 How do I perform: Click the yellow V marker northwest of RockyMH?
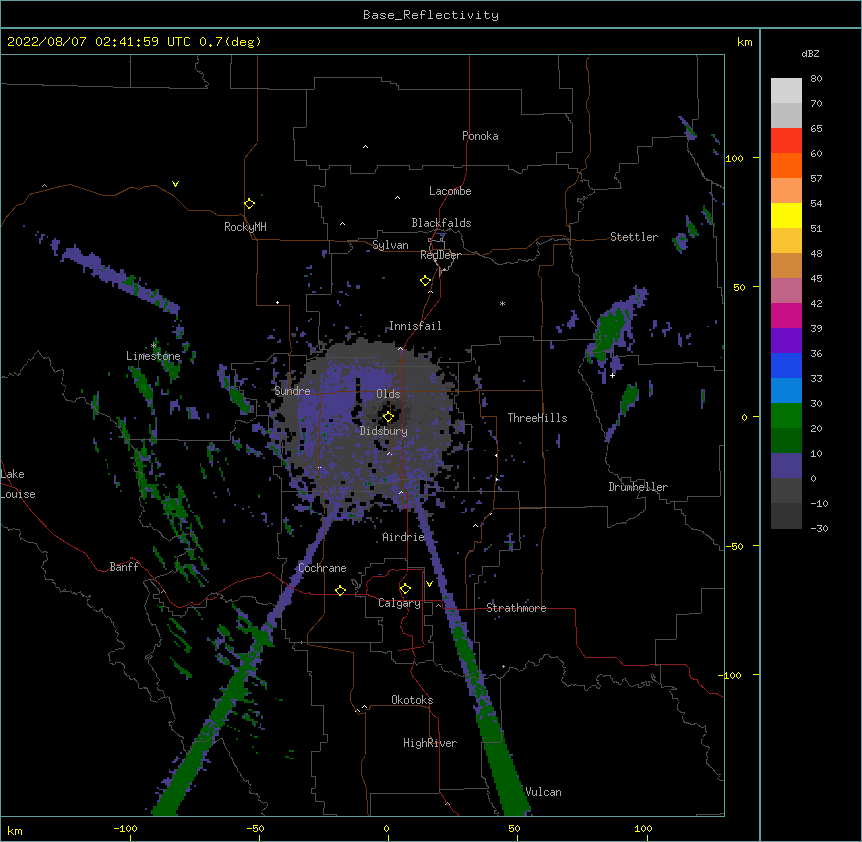click(x=175, y=184)
